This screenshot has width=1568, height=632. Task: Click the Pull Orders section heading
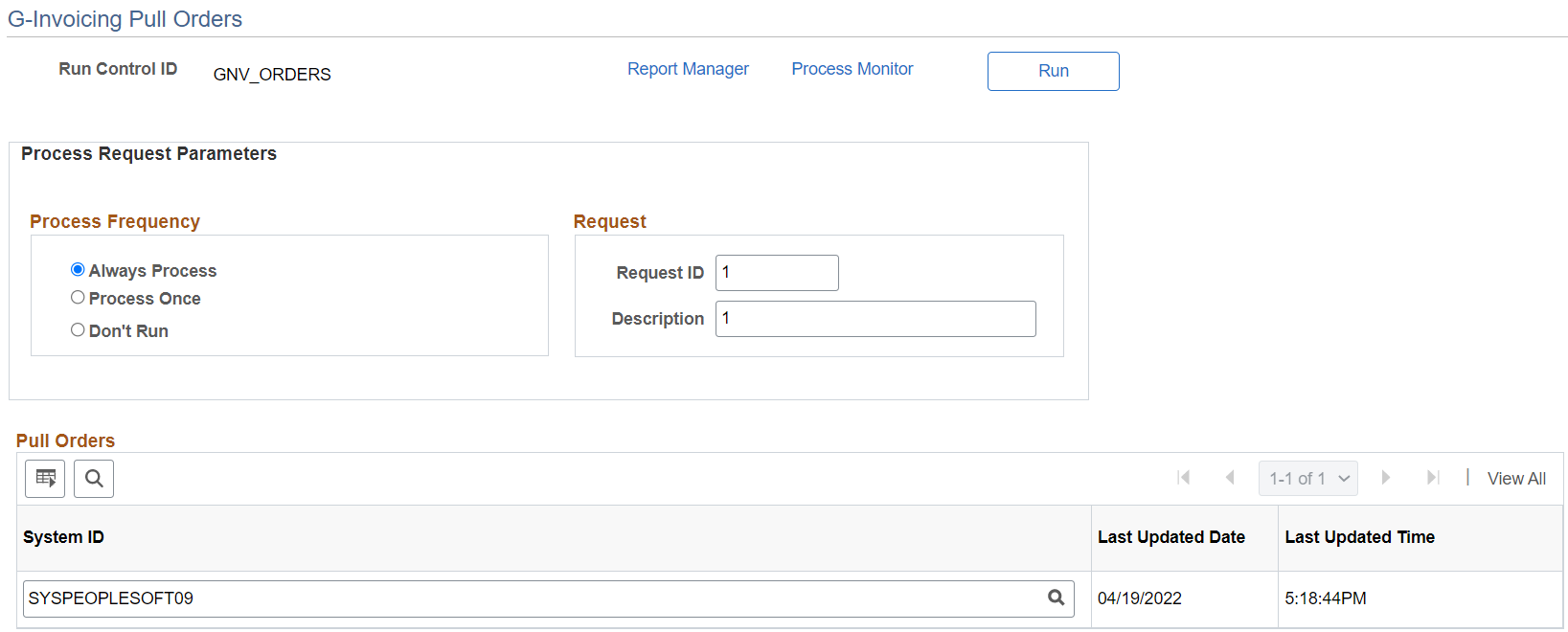(x=65, y=440)
